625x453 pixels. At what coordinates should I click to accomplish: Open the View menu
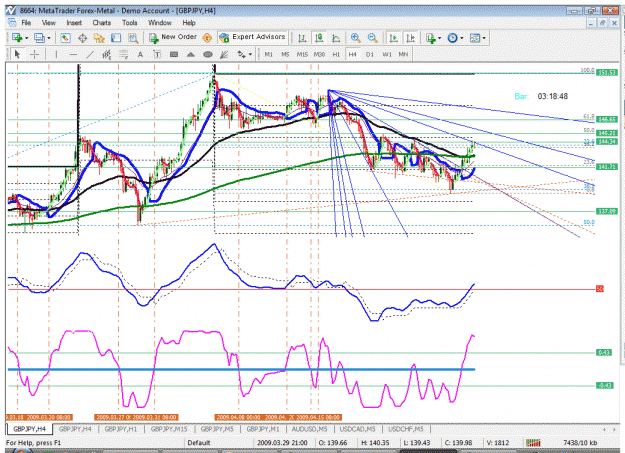tap(49, 23)
